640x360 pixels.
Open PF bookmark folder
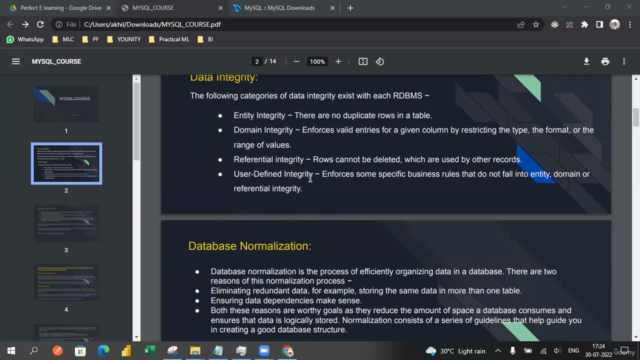90,39
